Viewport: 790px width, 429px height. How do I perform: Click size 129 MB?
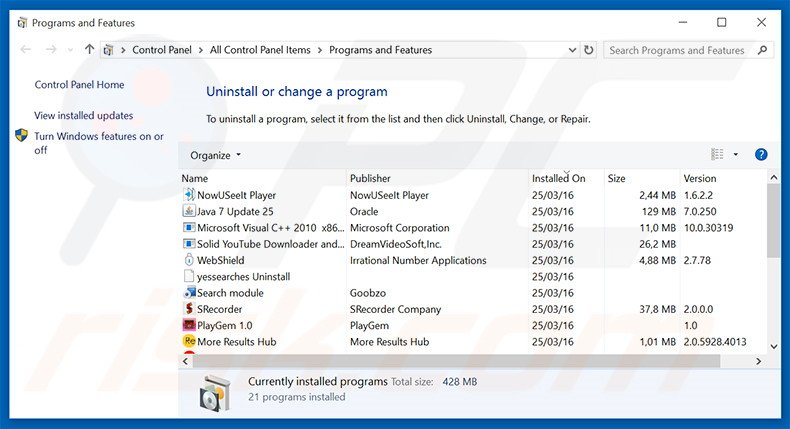(659, 211)
